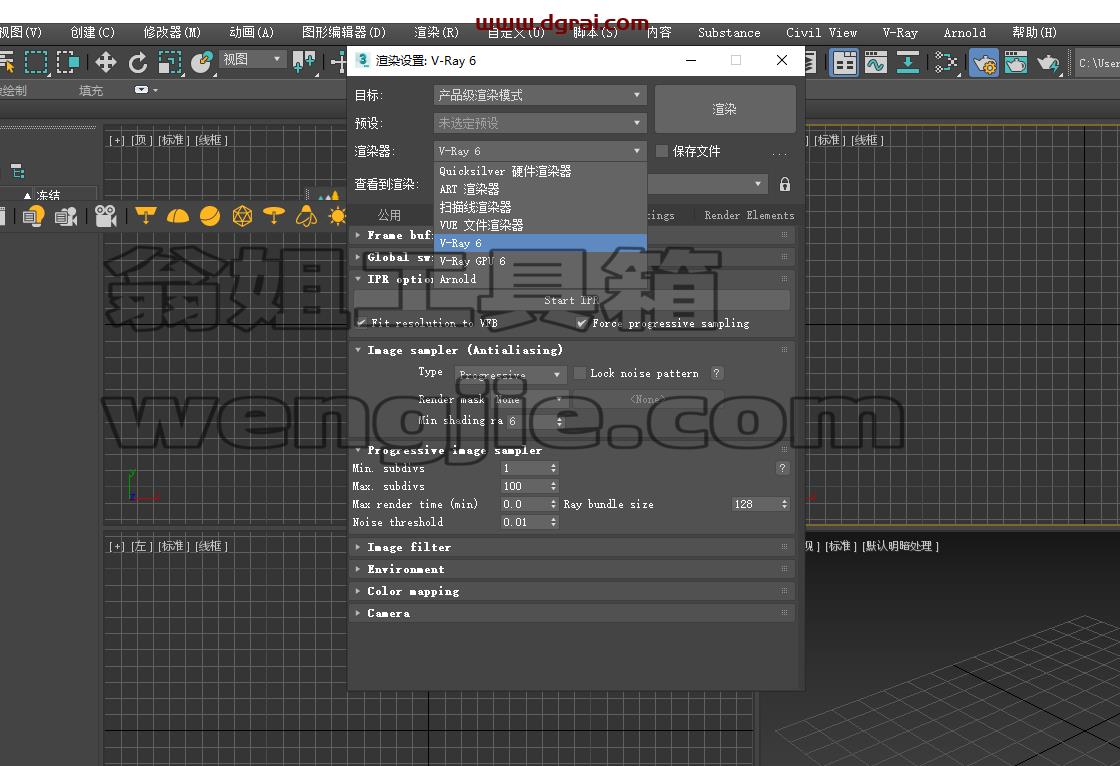
Task: Click help button beside Lock noise pattern
Action: point(716,373)
